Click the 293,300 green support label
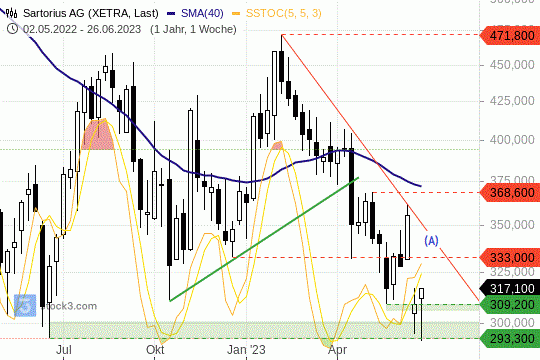Screen dimensions: 540x360 click(x=509, y=338)
